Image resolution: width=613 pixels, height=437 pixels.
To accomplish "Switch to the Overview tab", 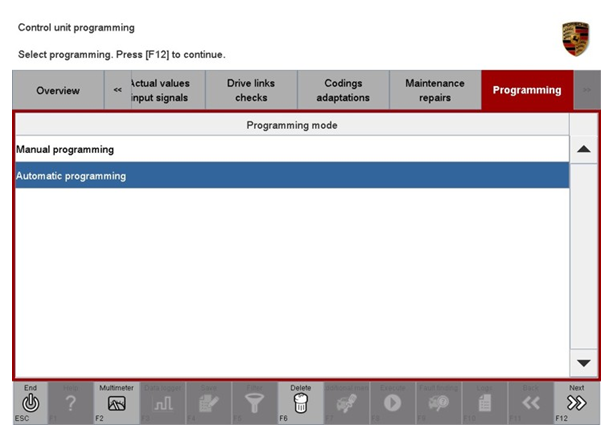I will (58, 91).
